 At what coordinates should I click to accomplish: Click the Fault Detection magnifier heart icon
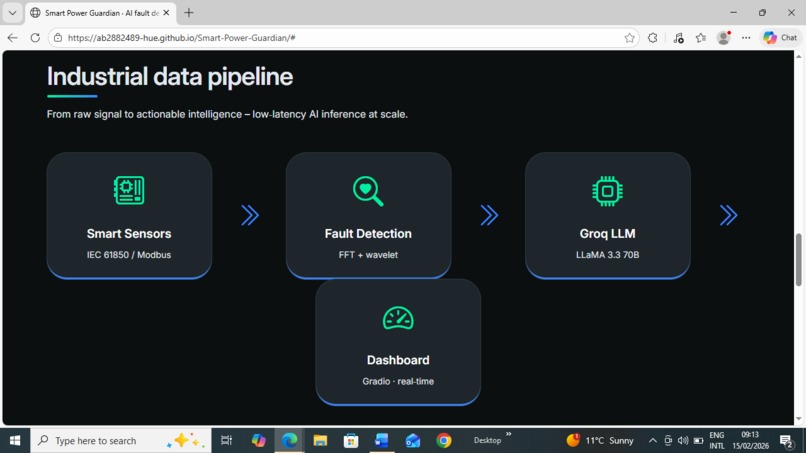[x=368, y=191]
